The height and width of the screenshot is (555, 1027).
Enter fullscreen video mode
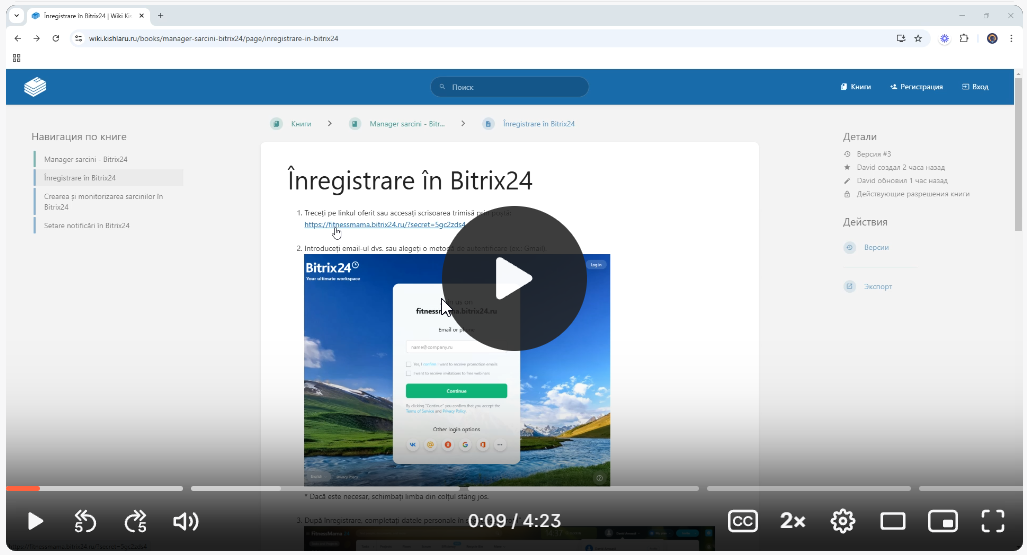point(993,521)
